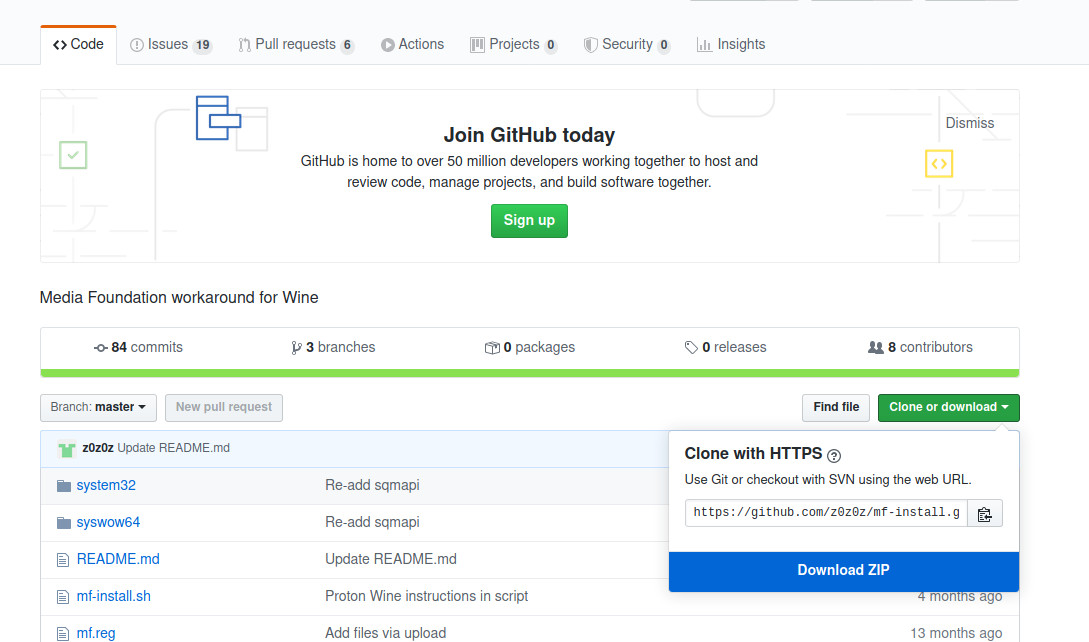Open the syswow64 folder
Viewport: 1089px width, 642px height.
pos(108,522)
